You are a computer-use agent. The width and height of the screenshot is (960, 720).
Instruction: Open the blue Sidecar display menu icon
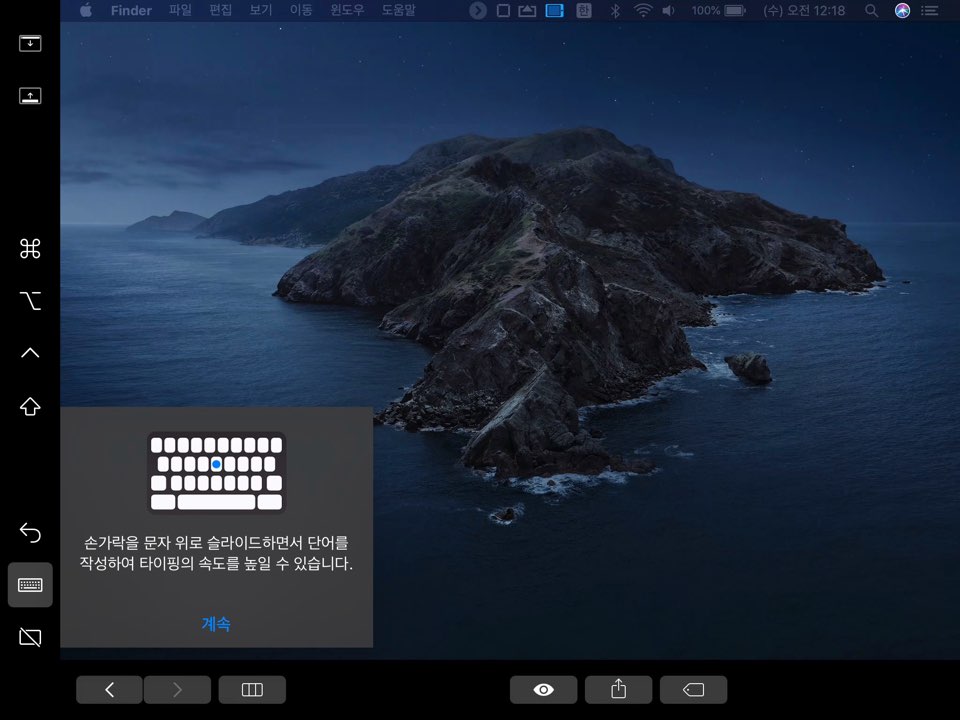click(555, 10)
